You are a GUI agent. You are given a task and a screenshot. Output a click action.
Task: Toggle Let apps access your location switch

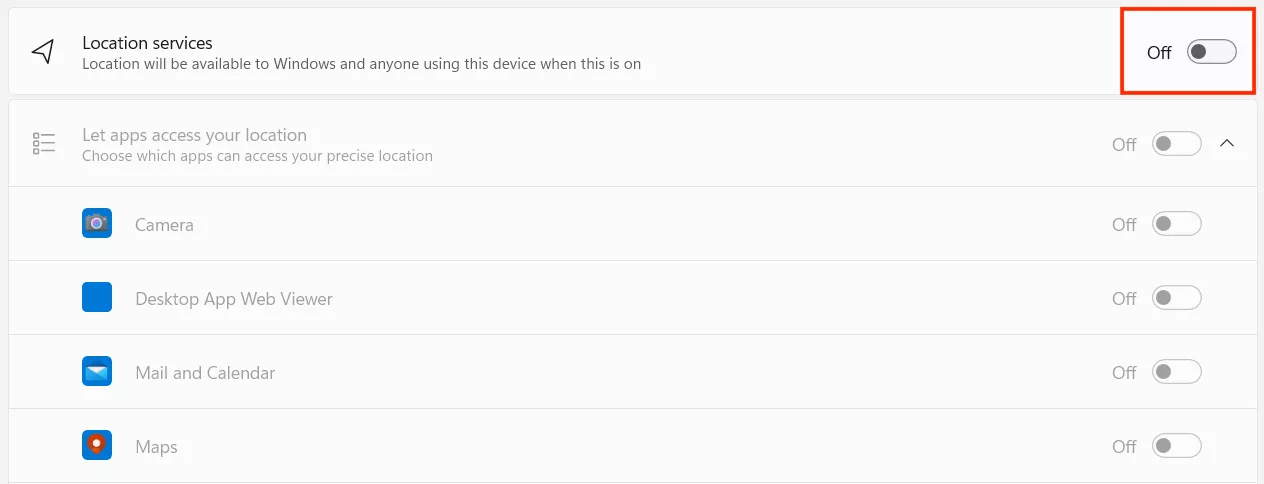[x=1176, y=144]
